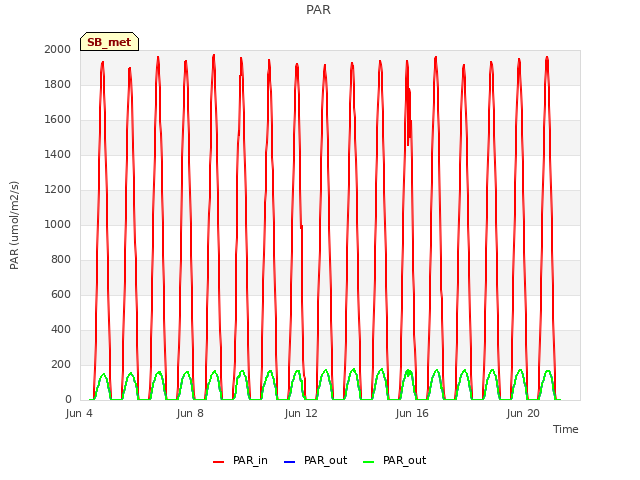This screenshot has height=480, width=640.
Task: Click the 400 y-axis tick label
Action: (61, 329)
